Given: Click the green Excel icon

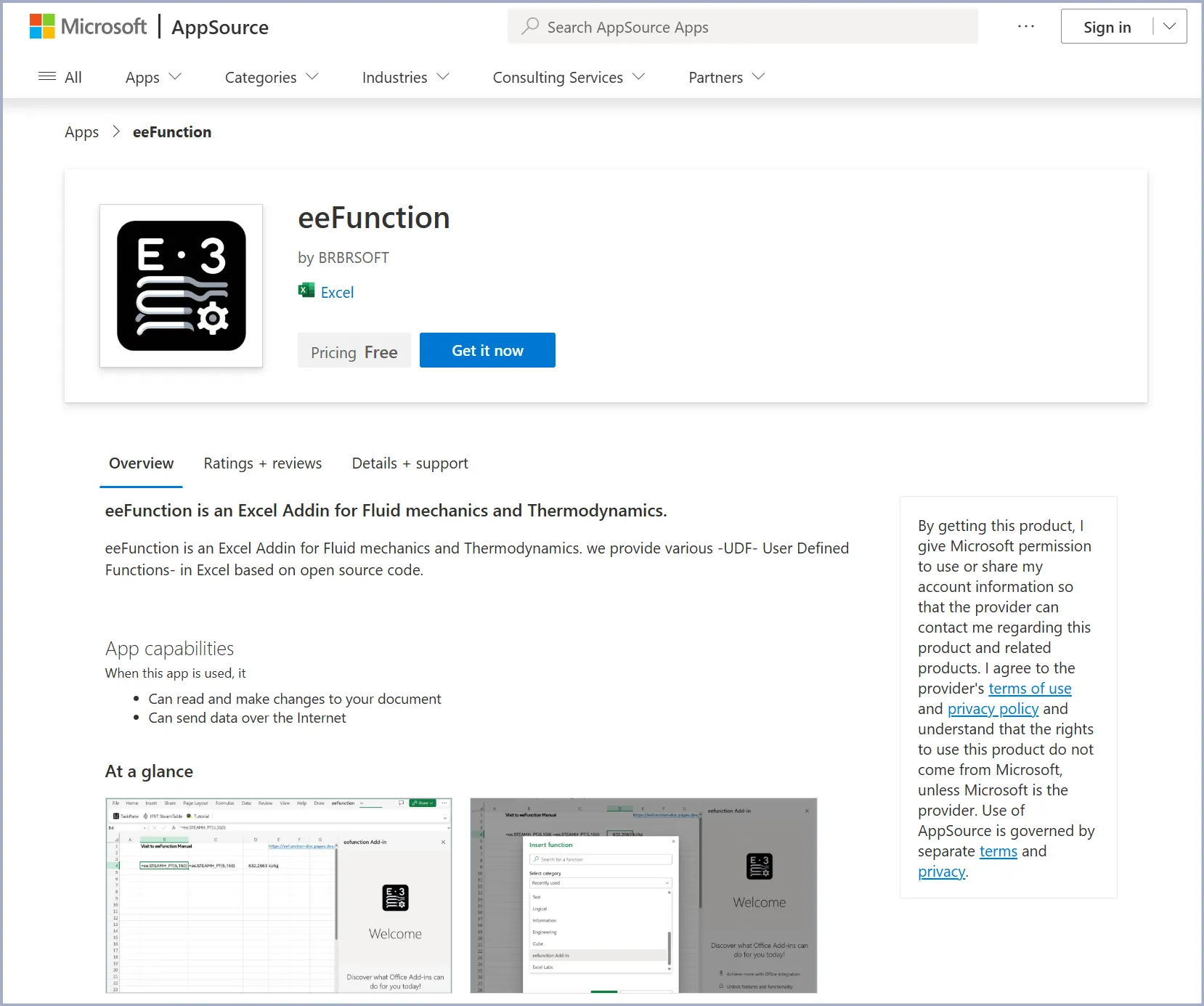Looking at the screenshot, I should [306, 291].
